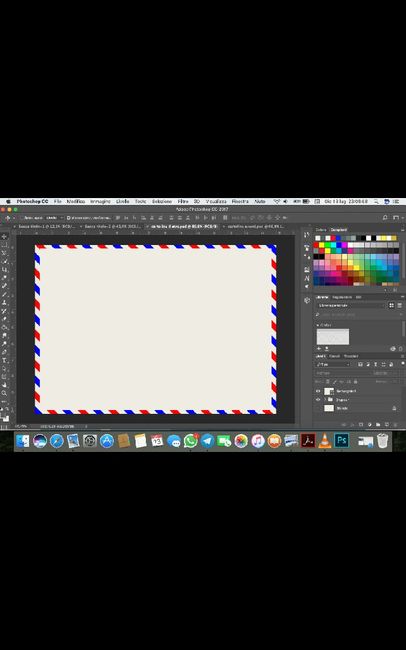Select the Zoom tool
406x650 pixels.
coord(4,393)
